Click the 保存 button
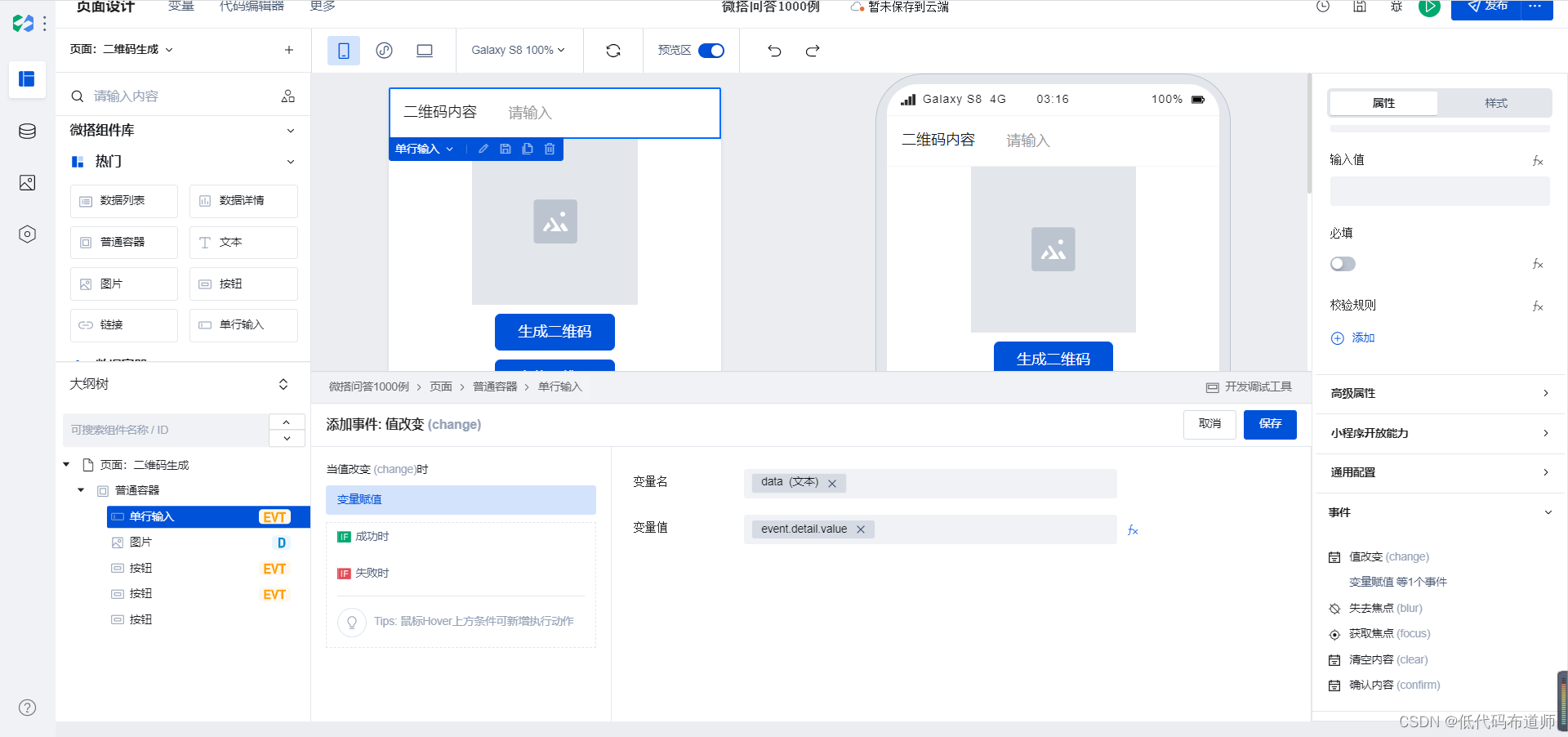The image size is (1568, 737). click(1270, 424)
